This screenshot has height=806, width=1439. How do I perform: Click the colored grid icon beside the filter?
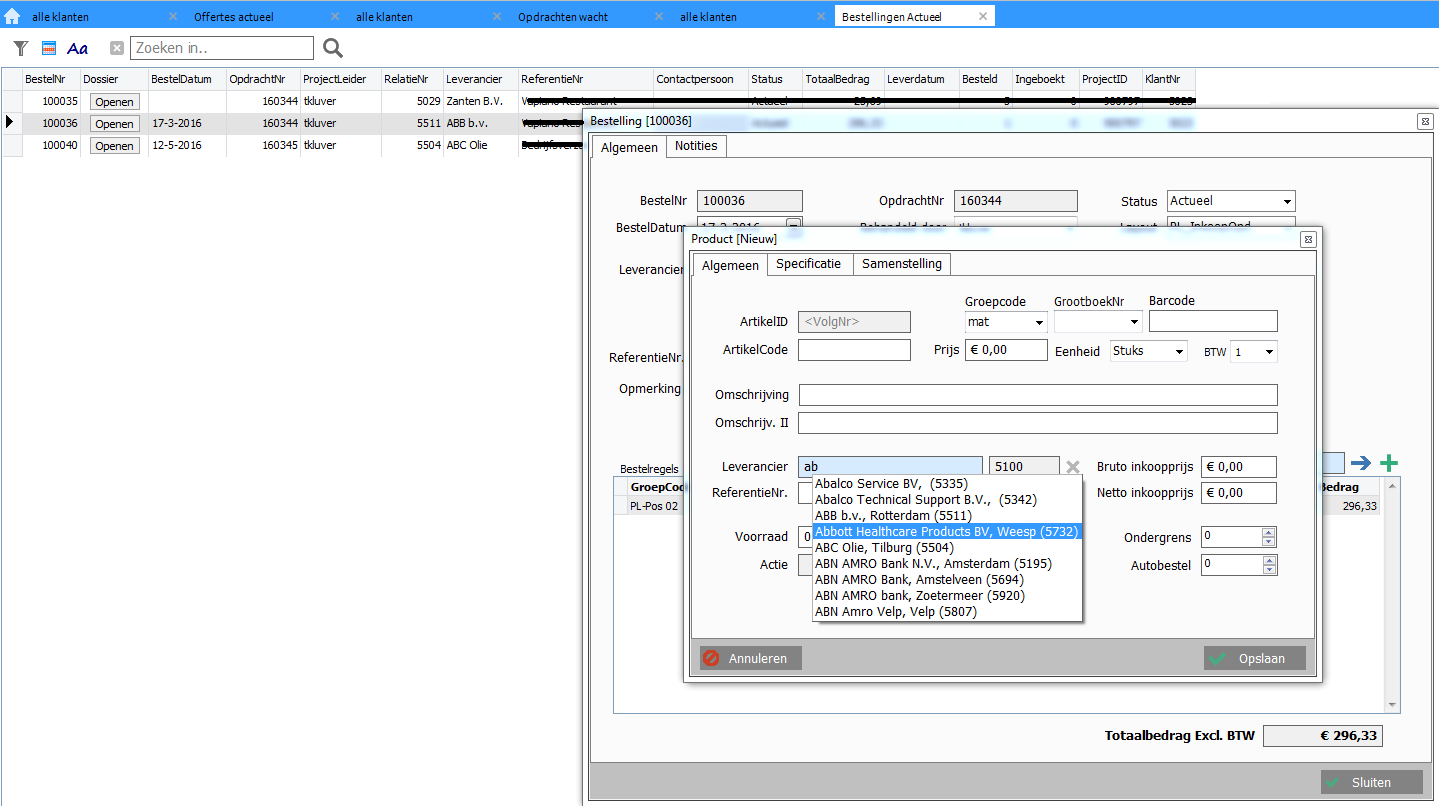tap(48, 48)
